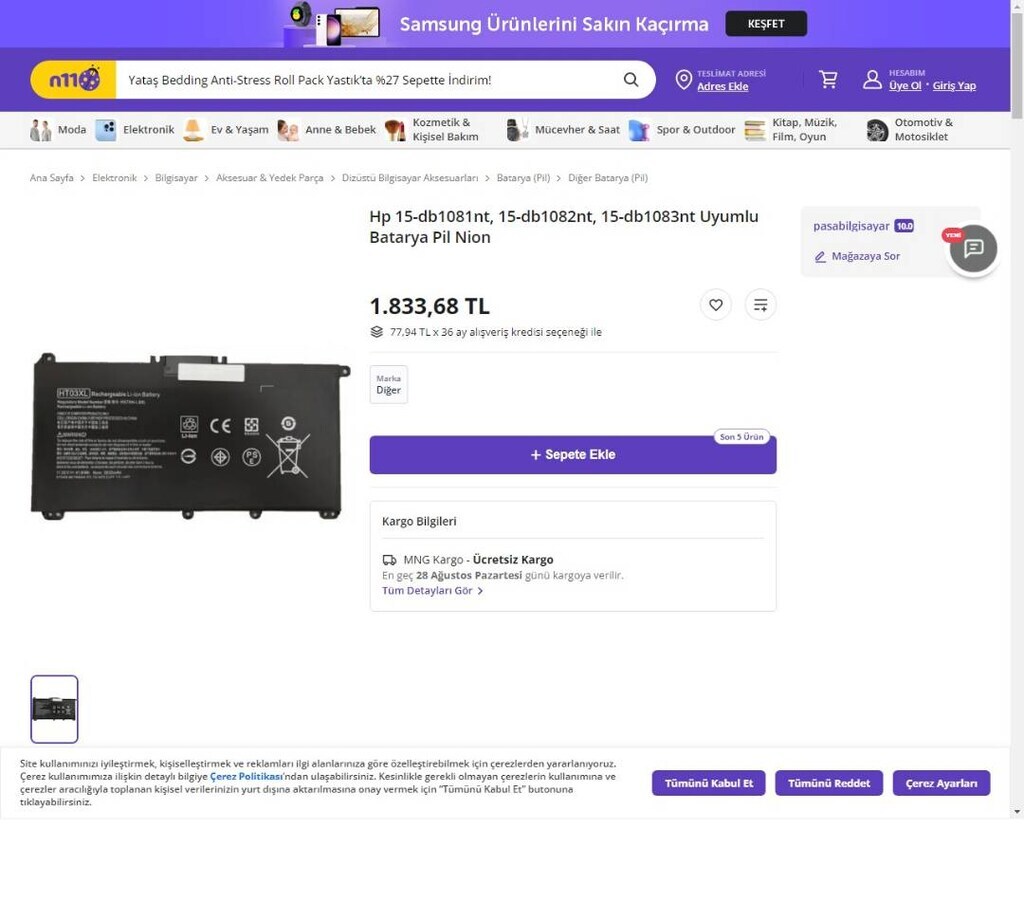Click the Spor & Outdoor icon
1024x921 pixels.
tap(639, 130)
